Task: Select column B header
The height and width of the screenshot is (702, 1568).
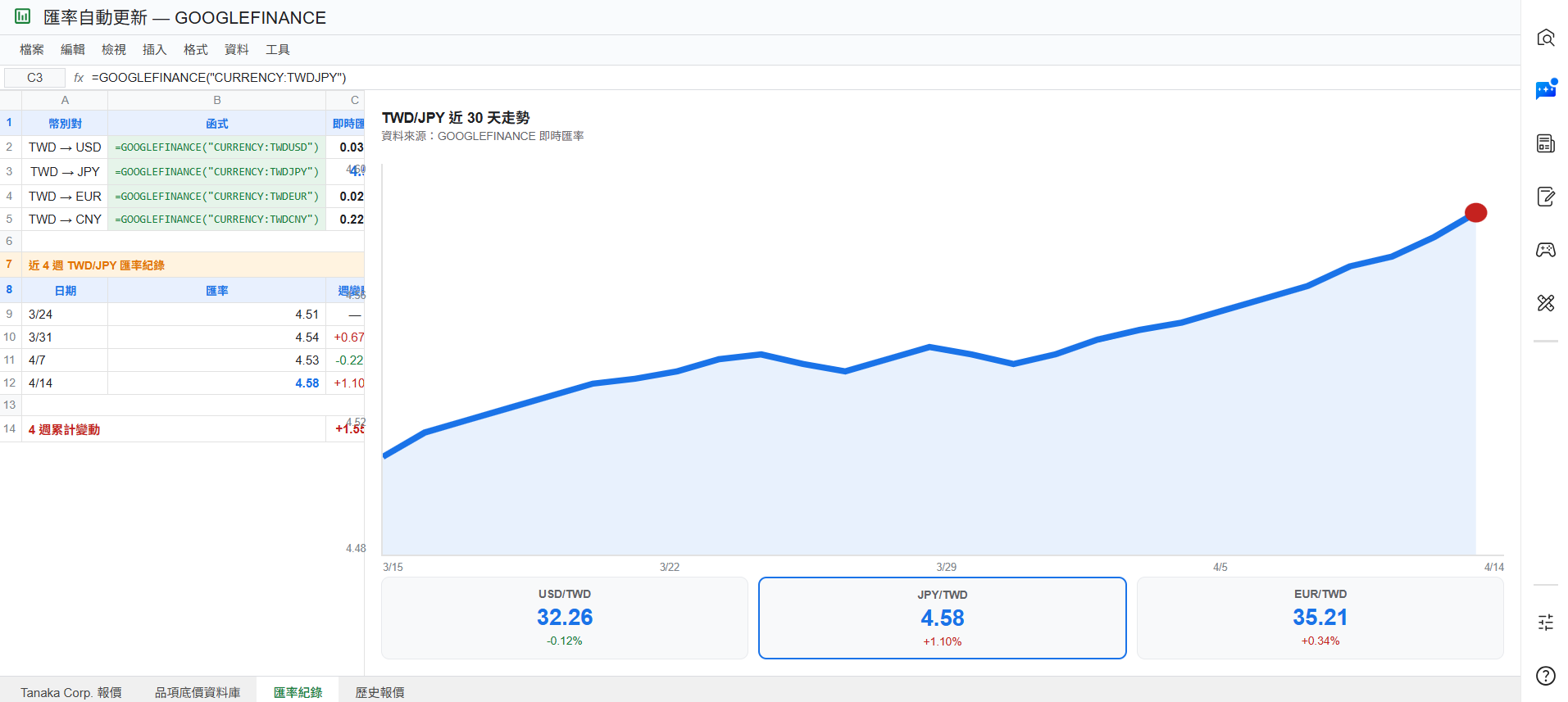Action: click(217, 100)
